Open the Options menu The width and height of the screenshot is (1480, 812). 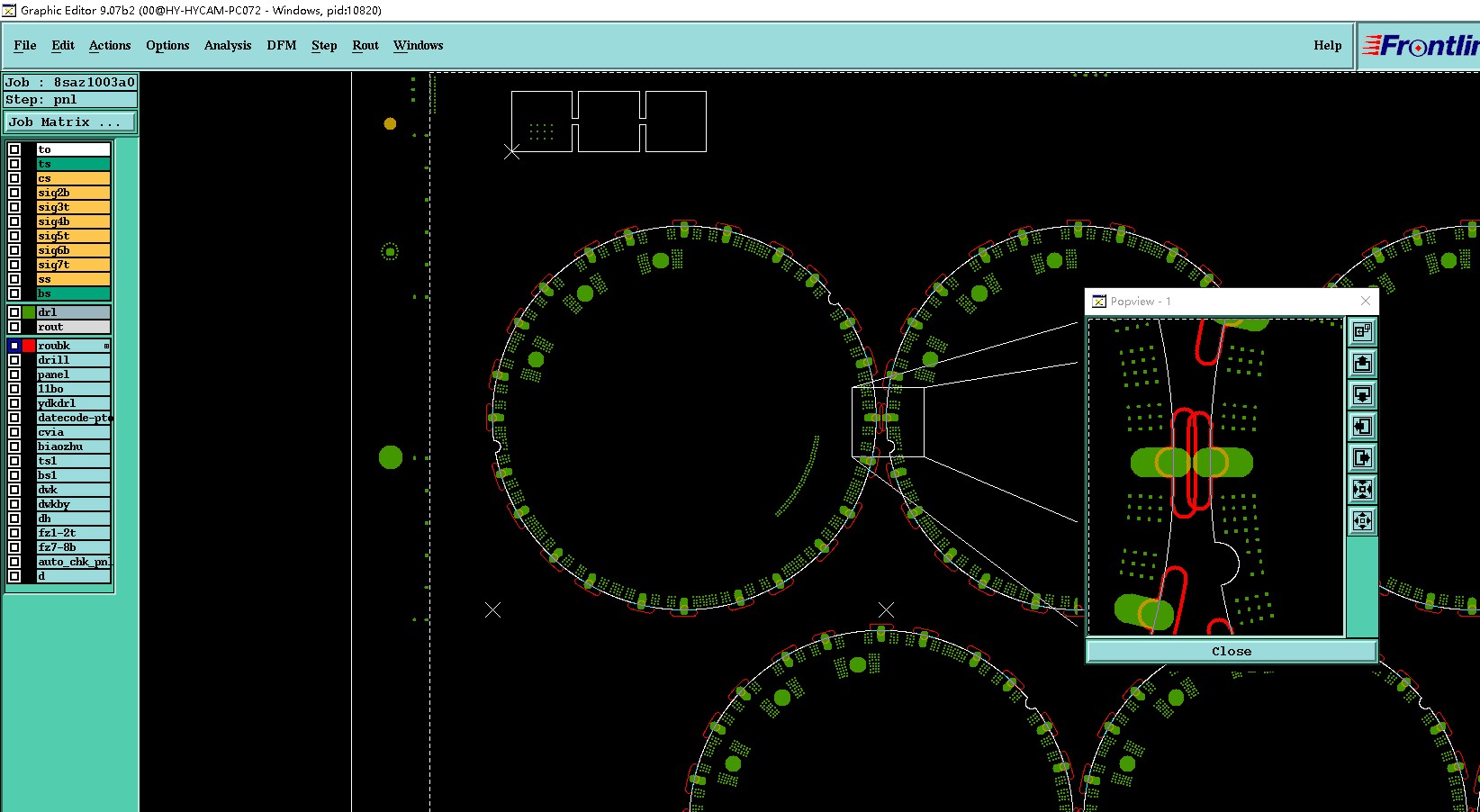click(x=167, y=45)
